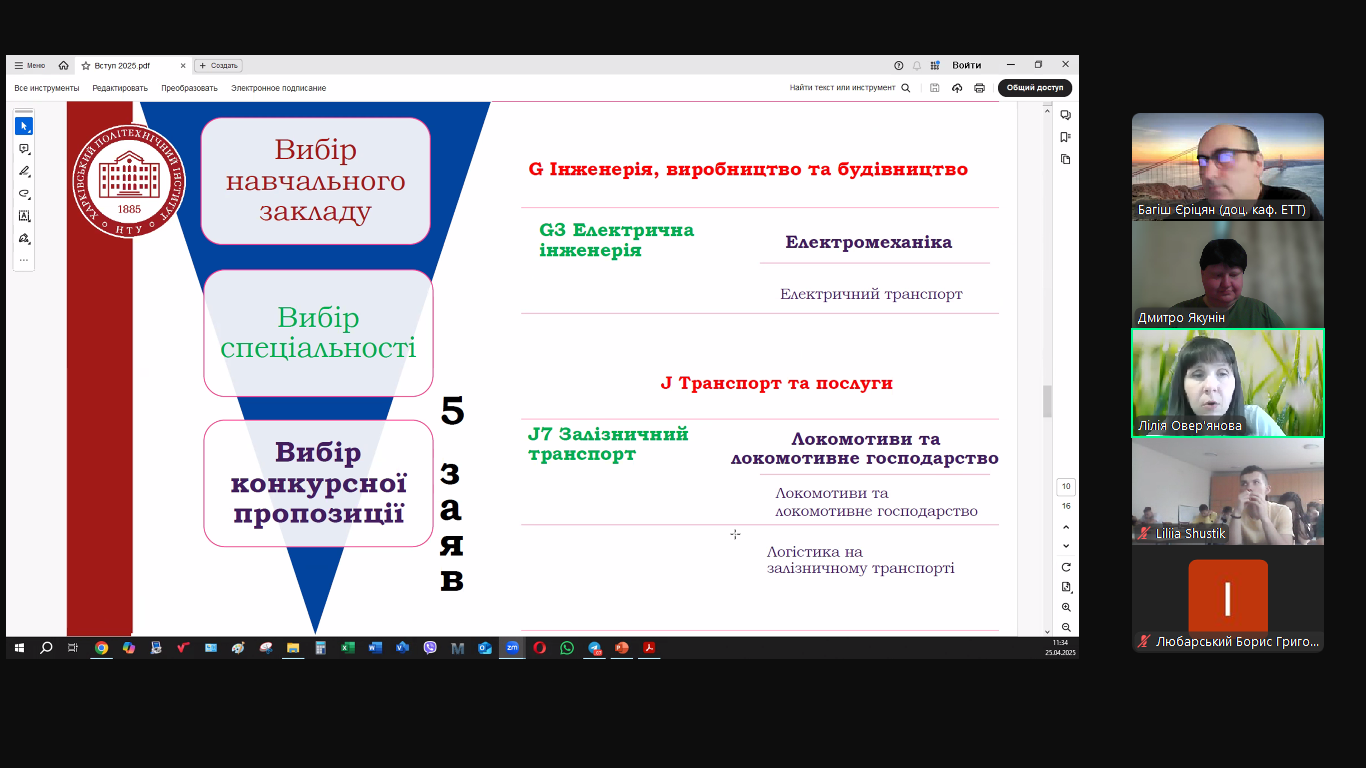Open the Меню hamburger menu
This screenshot has width=1366, height=768.
point(30,66)
